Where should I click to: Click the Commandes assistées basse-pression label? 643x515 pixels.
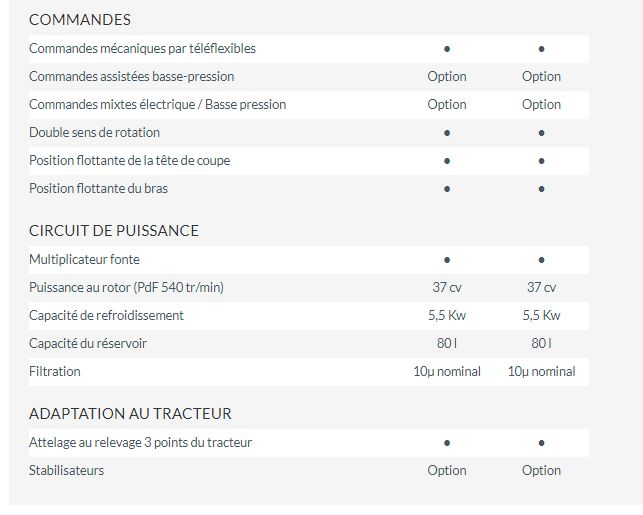coord(131,76)
